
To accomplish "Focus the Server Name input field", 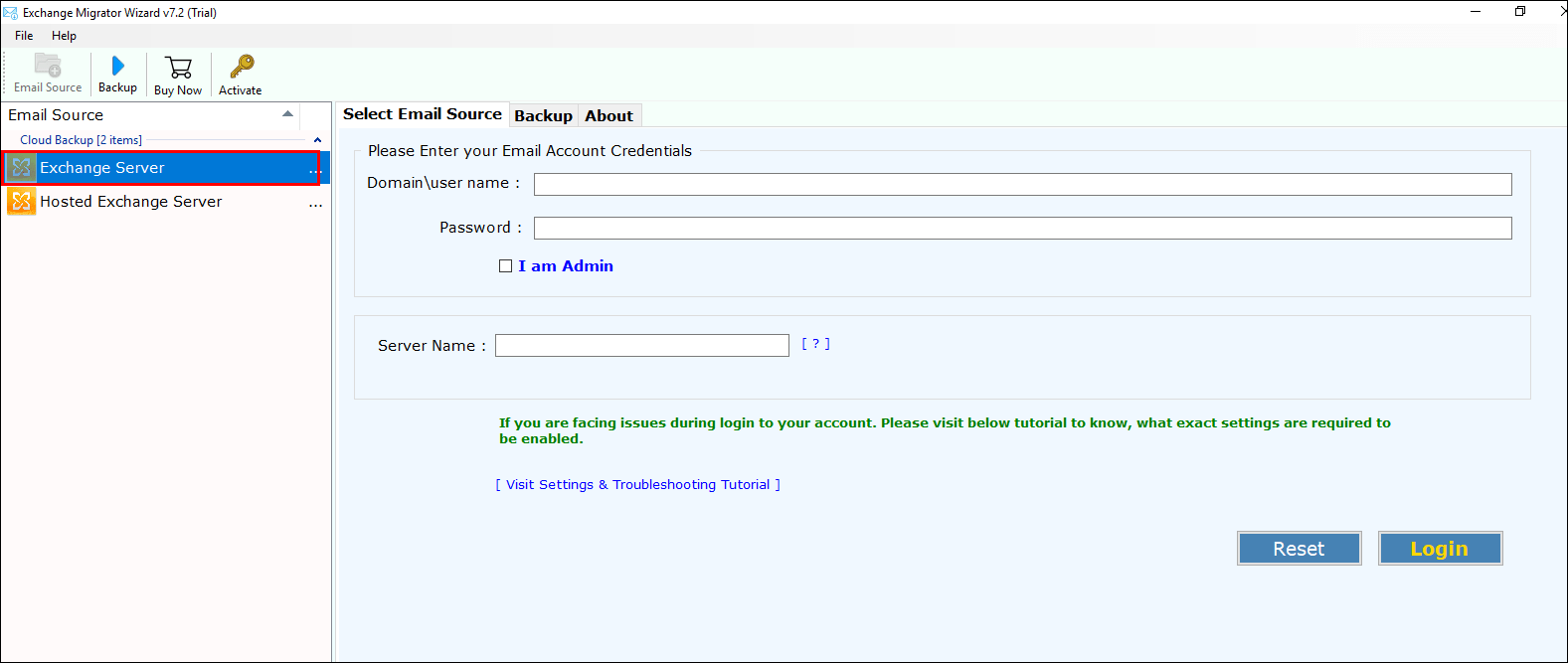I will 641,345.
